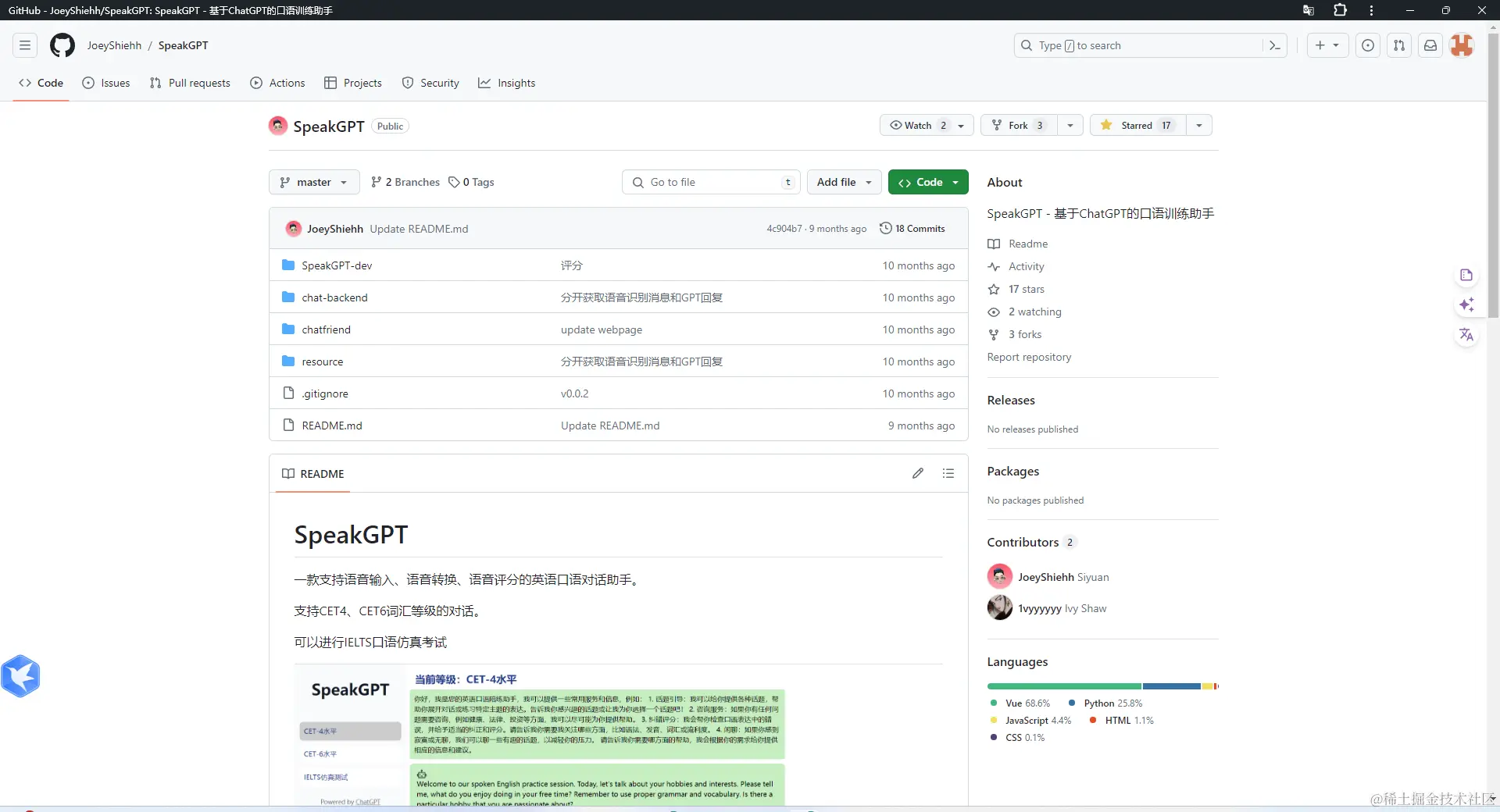The width and height of the screenshot is (1500, 812).
Task: Click the blue Python segment of language bar
Action: click(1172, 686)
